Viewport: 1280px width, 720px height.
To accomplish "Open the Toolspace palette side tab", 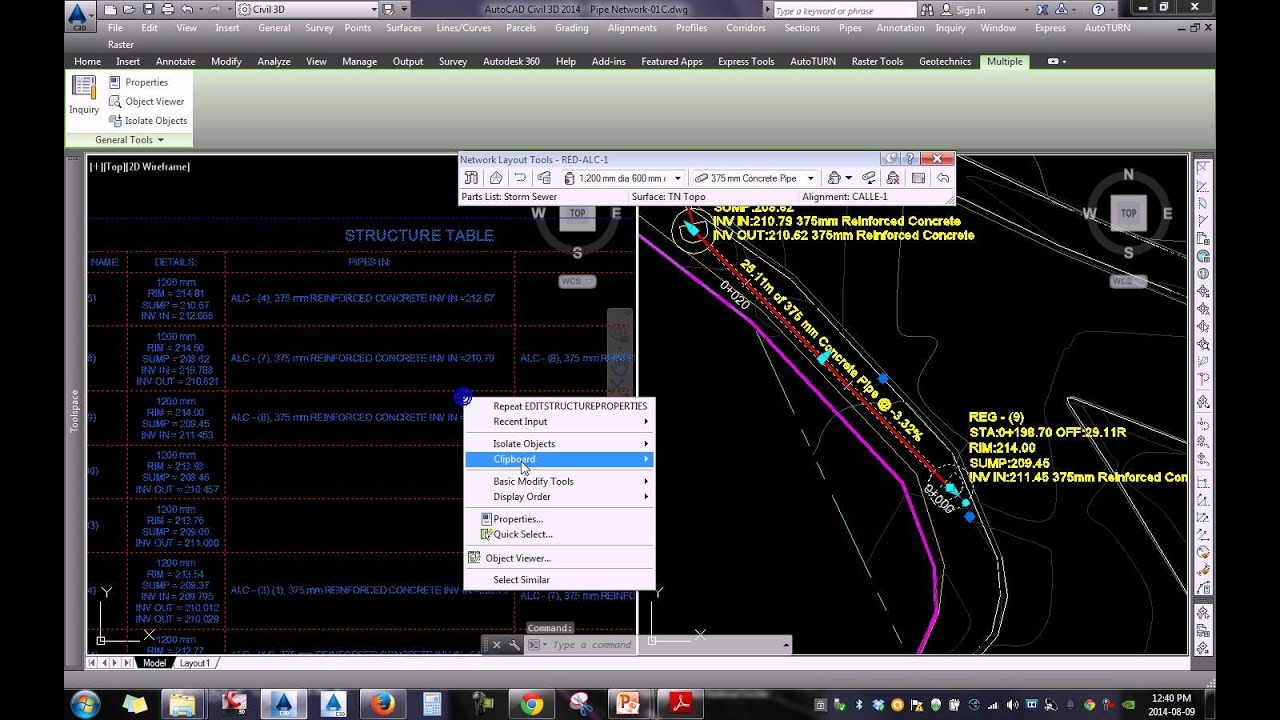I will [x=74, y=411].
